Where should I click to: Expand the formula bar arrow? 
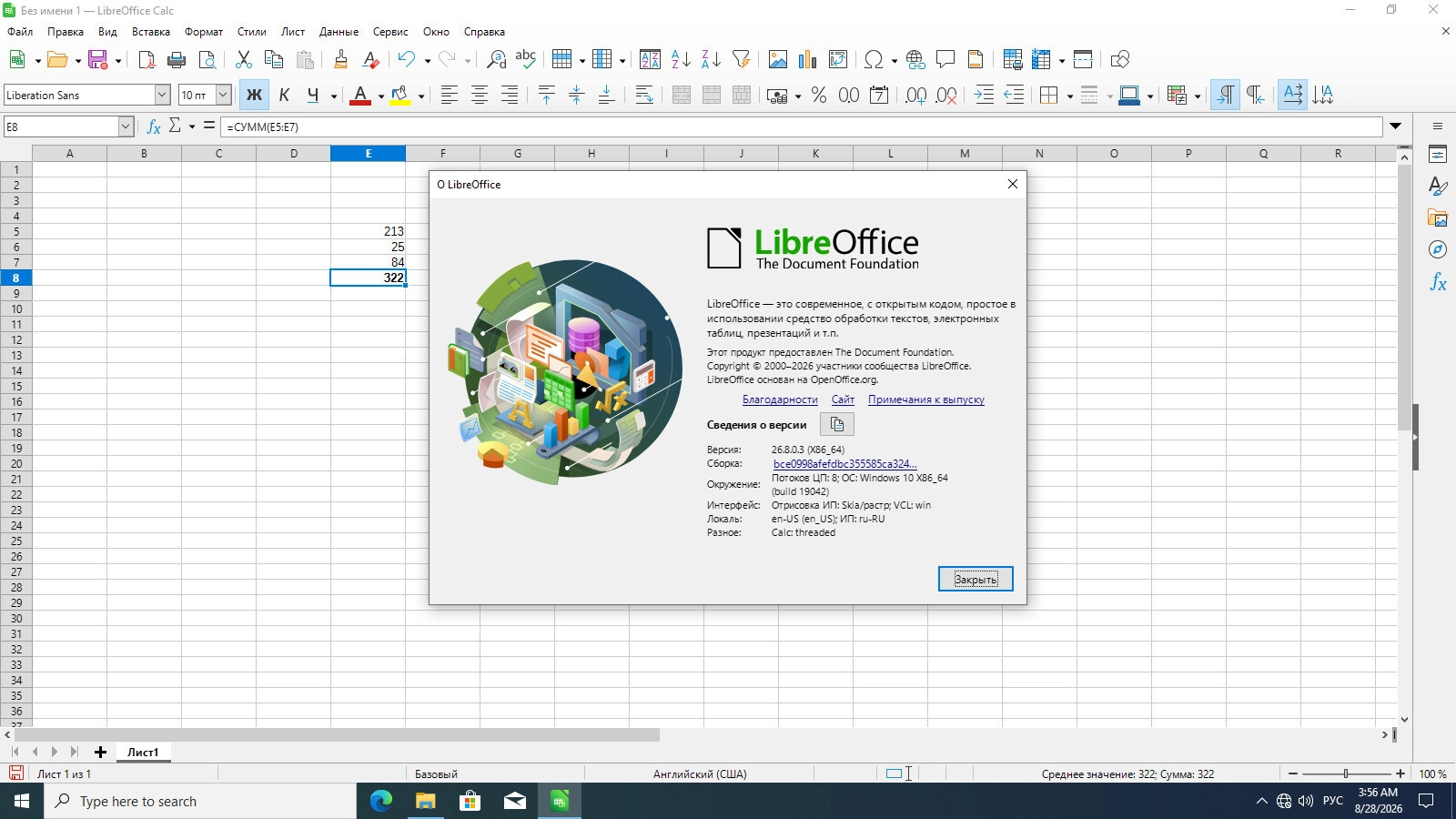click(x=1395, y=126)
